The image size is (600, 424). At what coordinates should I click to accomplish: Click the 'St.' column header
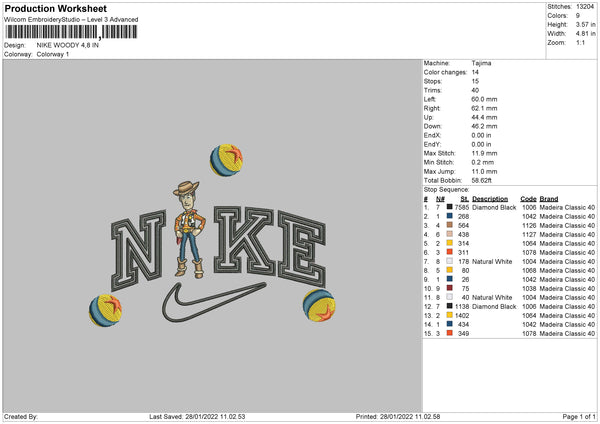click(x=465, y=199)
